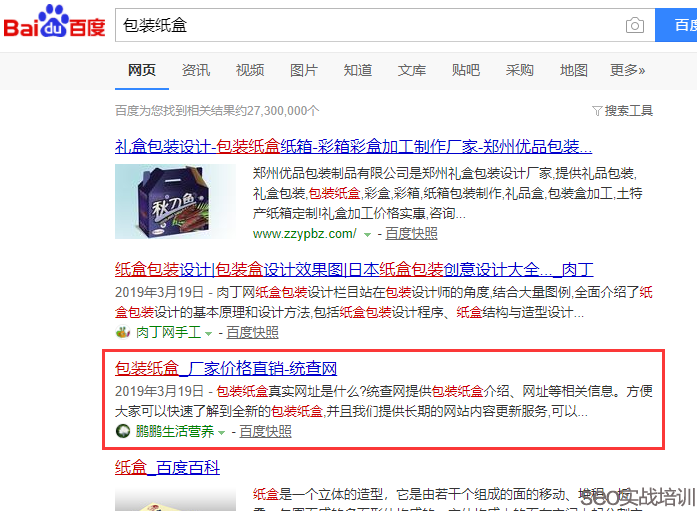Click the Baidu logo
Image resolution: width=697 pixels, height=511 pixels.
click(54, 24)
